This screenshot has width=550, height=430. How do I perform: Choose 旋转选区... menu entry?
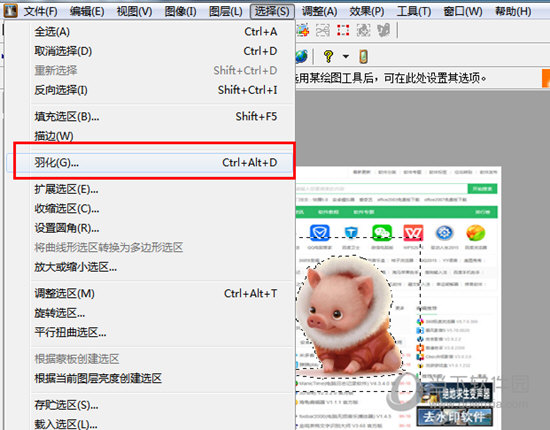click(x=150, y=313)
